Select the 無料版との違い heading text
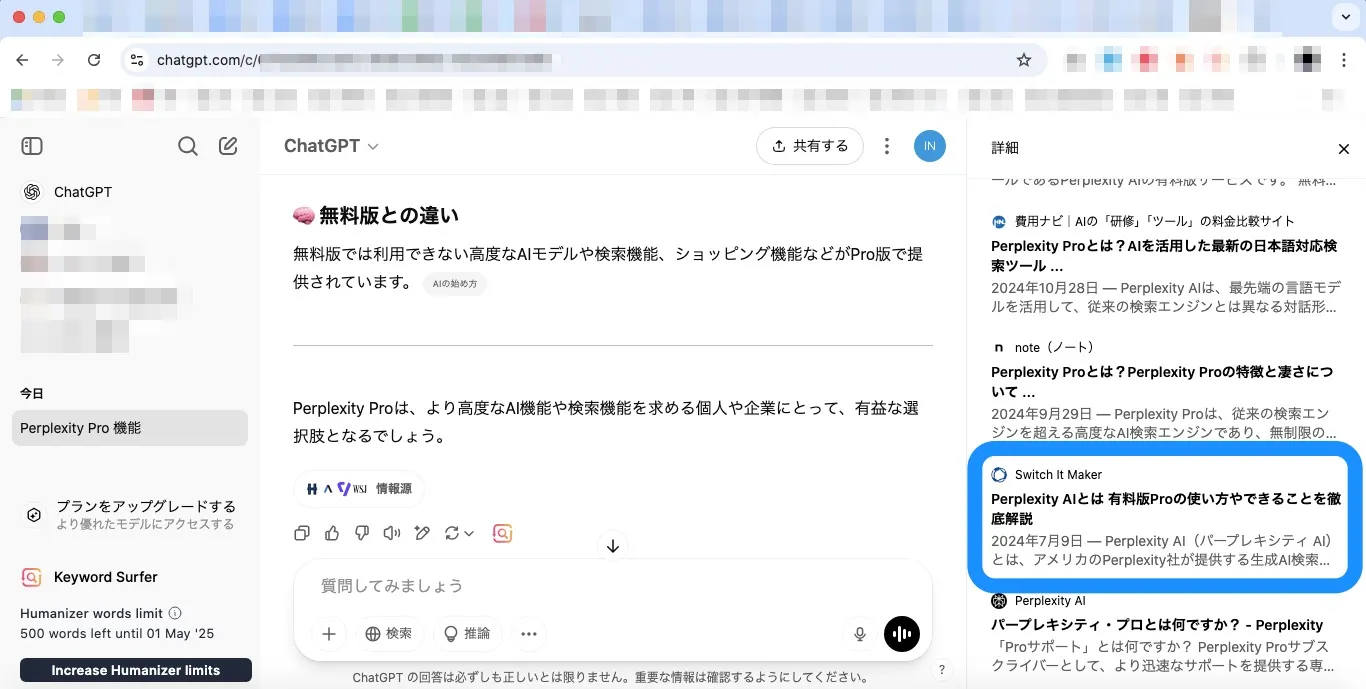 coord(388,215)
